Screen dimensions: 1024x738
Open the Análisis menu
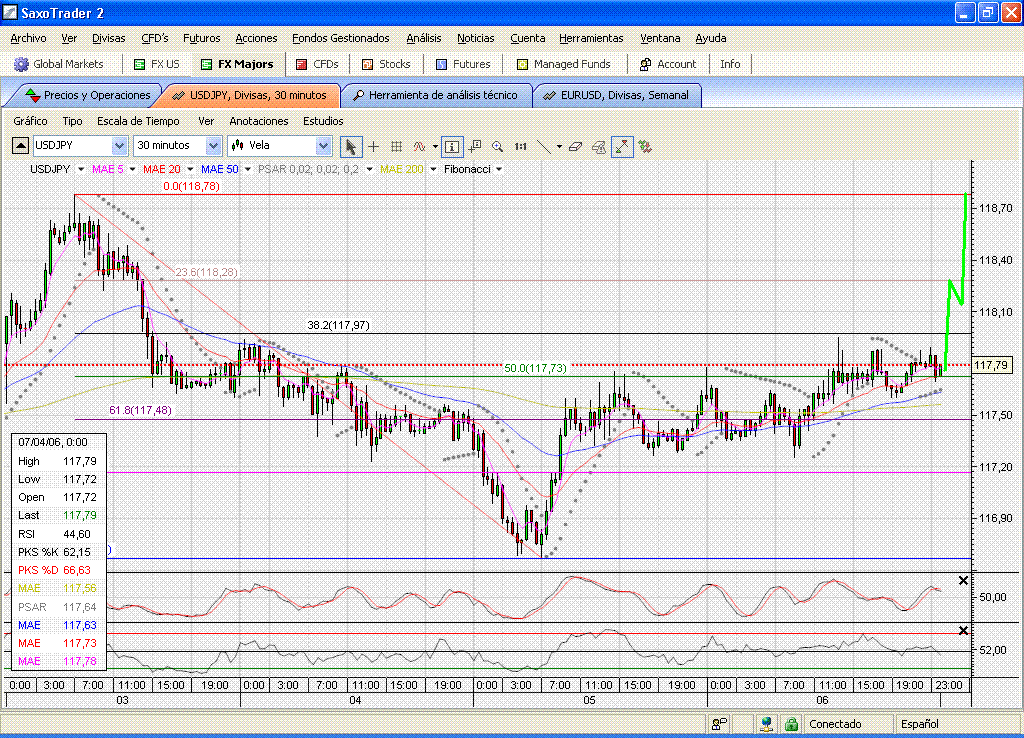(x=424, y=39)
